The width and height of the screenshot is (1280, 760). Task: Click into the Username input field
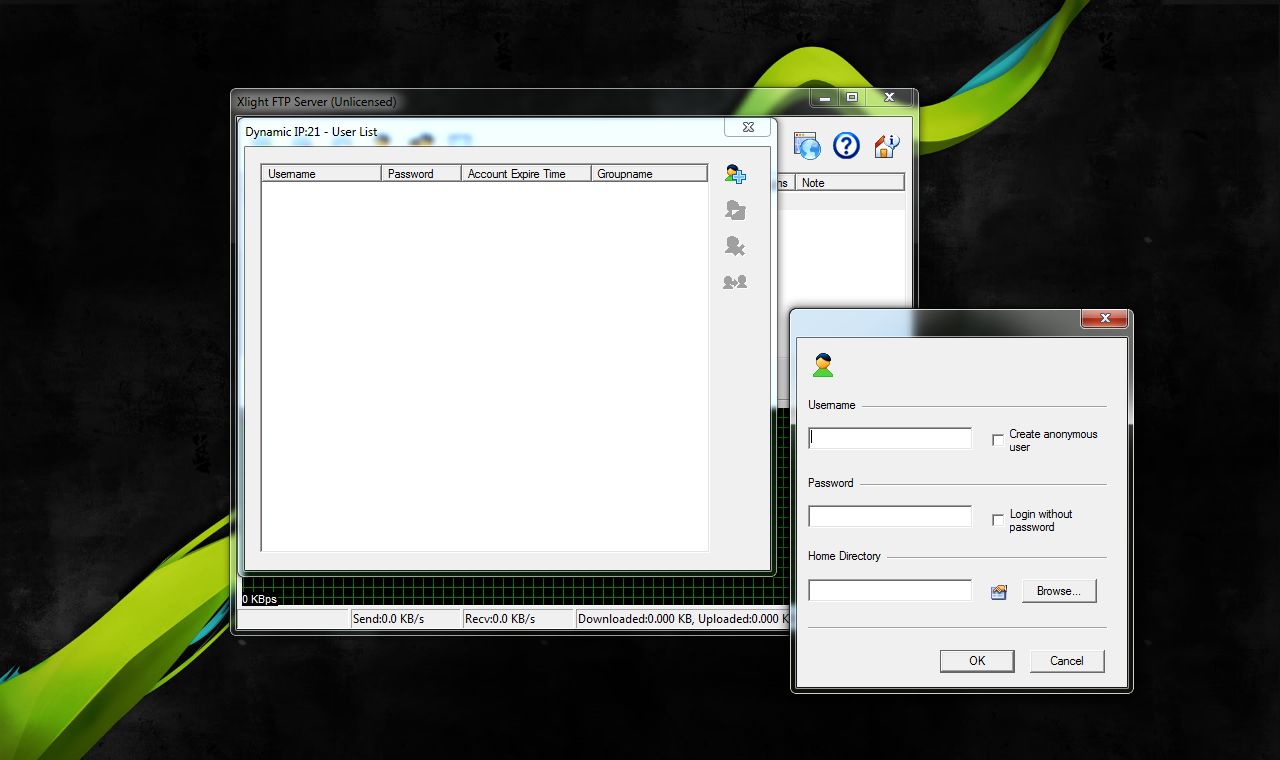pos(890,438)
